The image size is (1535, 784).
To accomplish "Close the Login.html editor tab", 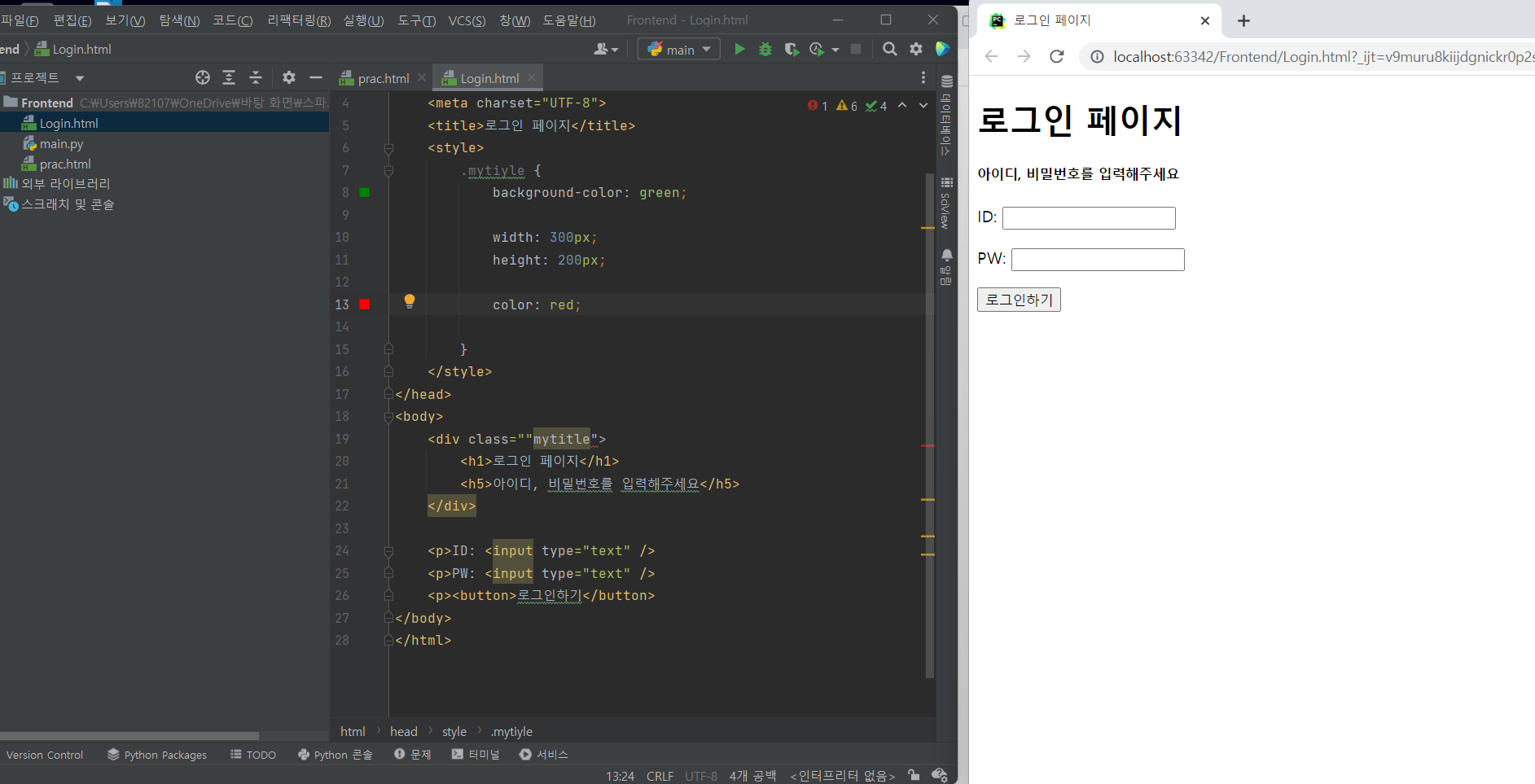I will pyautogui.click(x=532, y=77).
